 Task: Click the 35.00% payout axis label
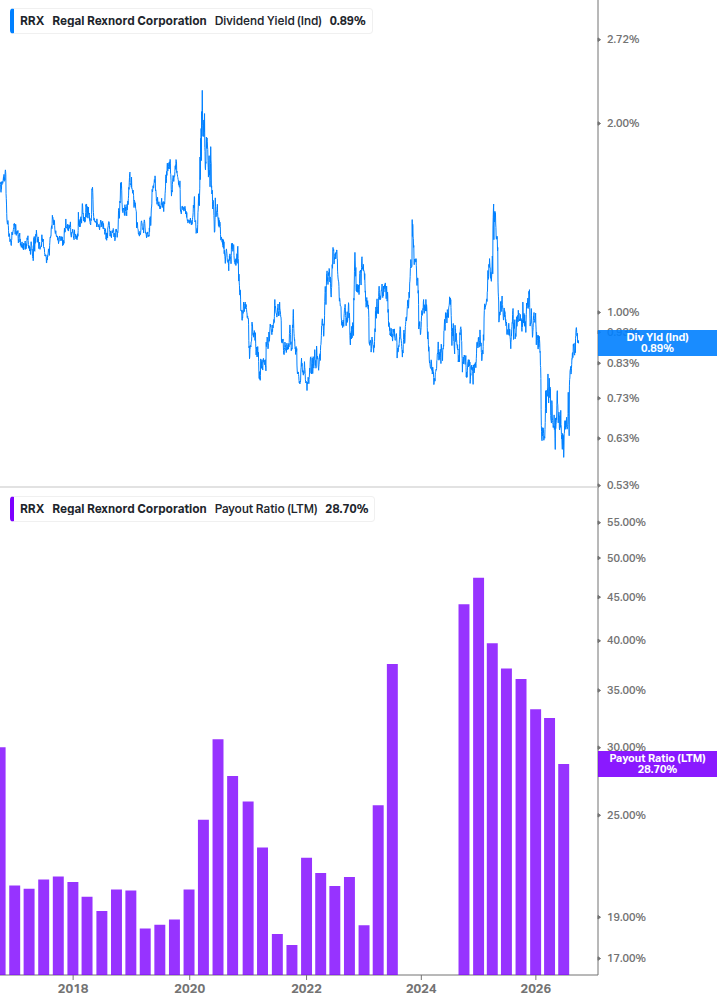(626, 690)
